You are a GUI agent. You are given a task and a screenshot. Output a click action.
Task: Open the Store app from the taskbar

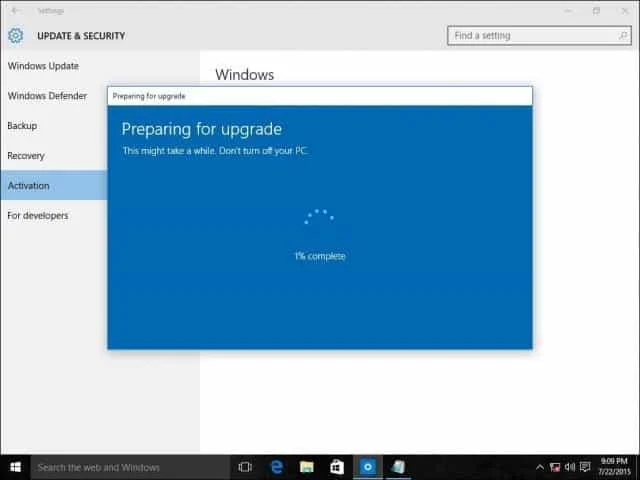click(x=337, y=467)
